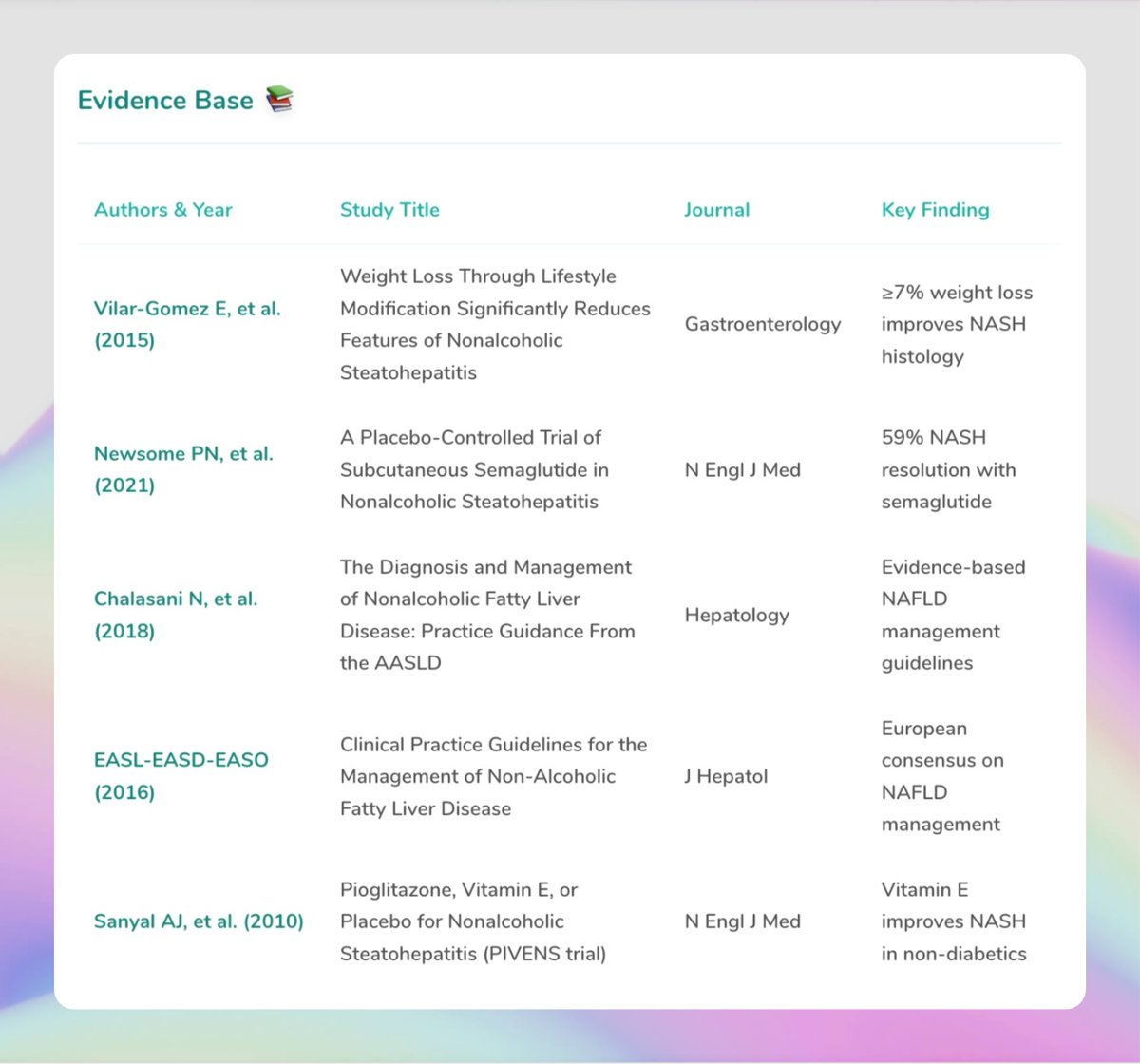Viewport: 1140px width, 1064px height.
Task: Open the Sanyal AJ, et al. (2010) reference
Action: point(199,921)
